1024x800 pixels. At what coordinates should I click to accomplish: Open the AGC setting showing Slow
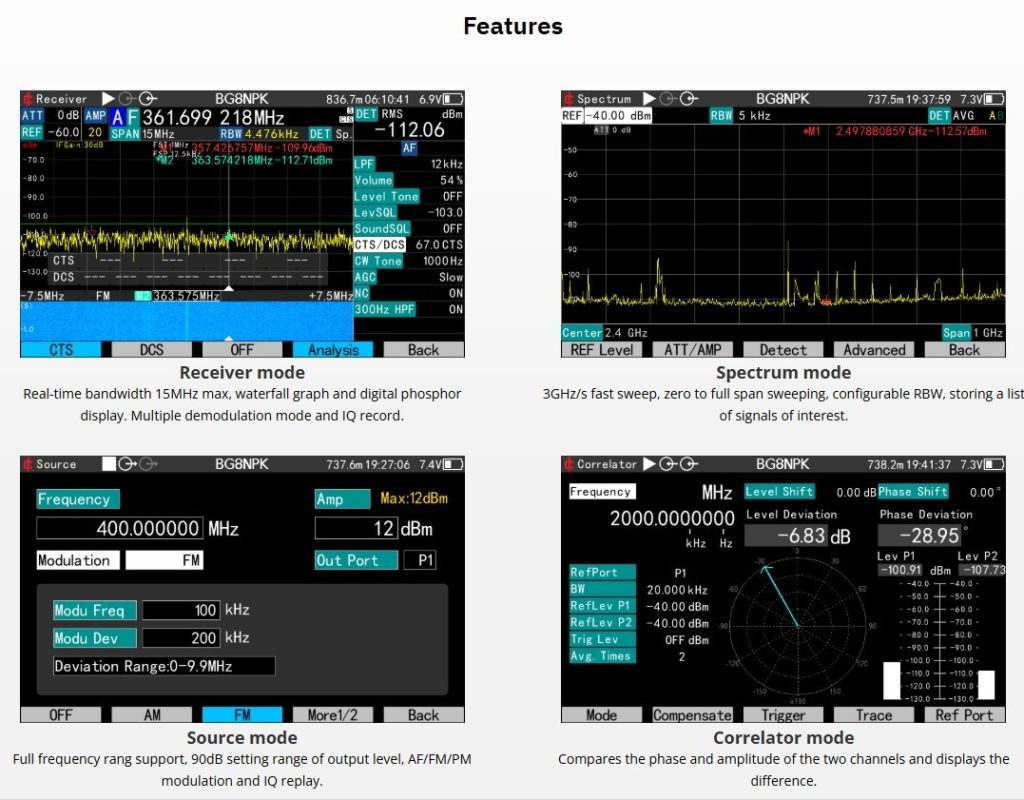(x=409, y=277)
